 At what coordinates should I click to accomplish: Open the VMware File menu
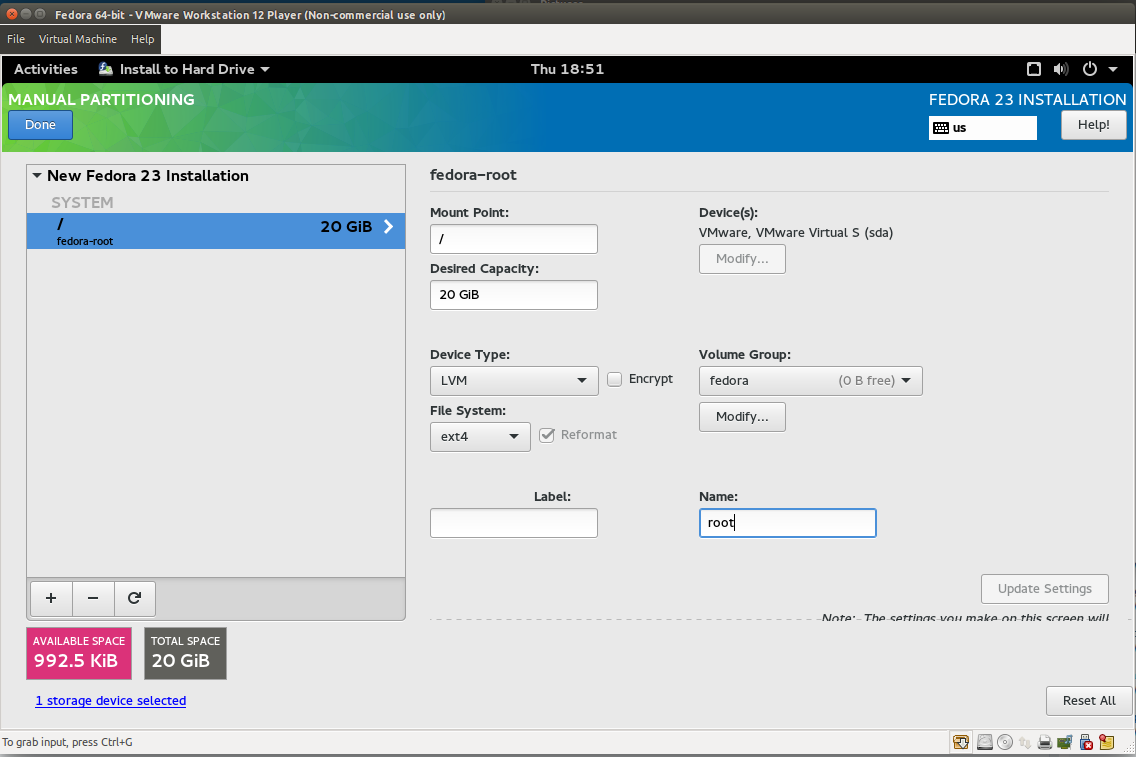(x=16, y=39)
